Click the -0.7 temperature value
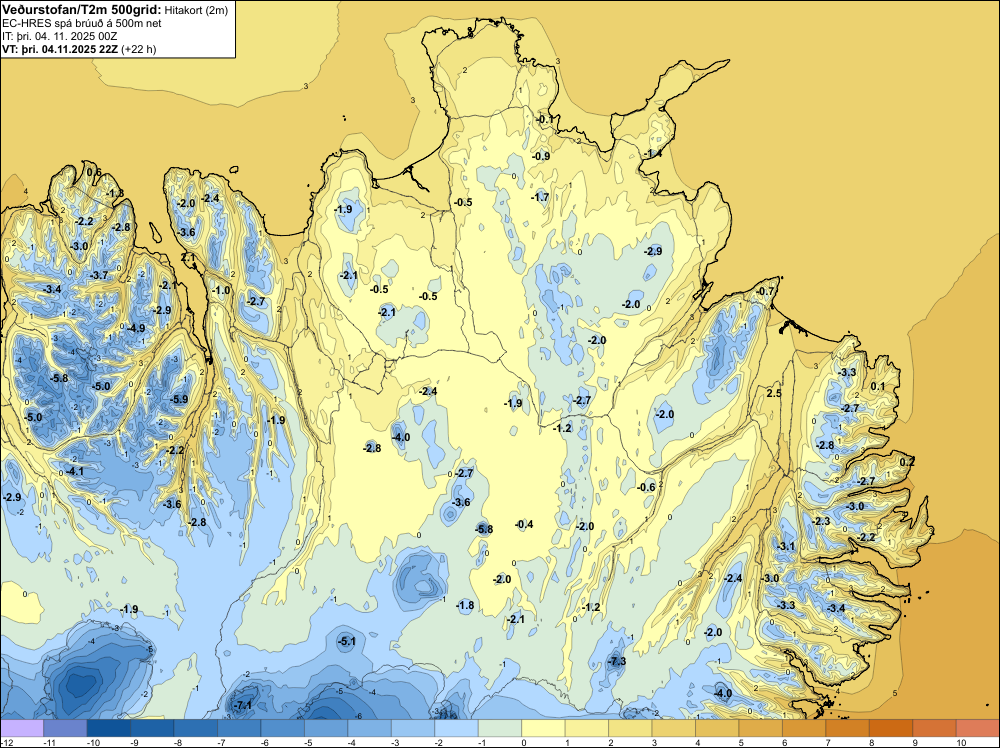This screenshot has width=1000, height=748. (765, 291)
